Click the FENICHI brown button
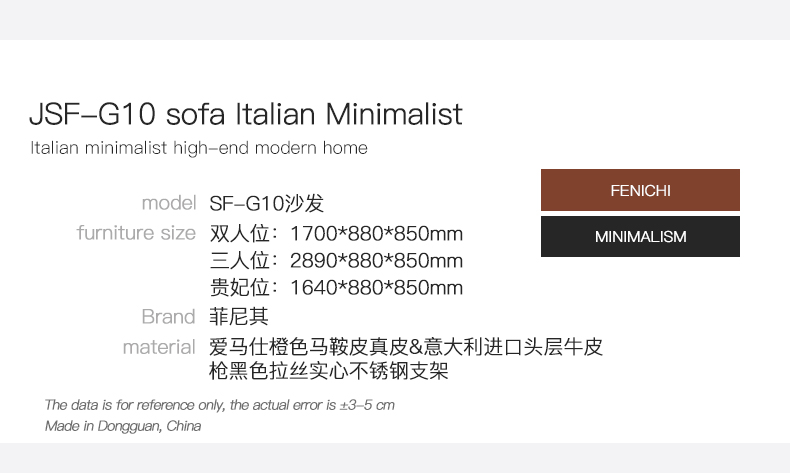The image size is (790, 473). (x=640, y=190)
